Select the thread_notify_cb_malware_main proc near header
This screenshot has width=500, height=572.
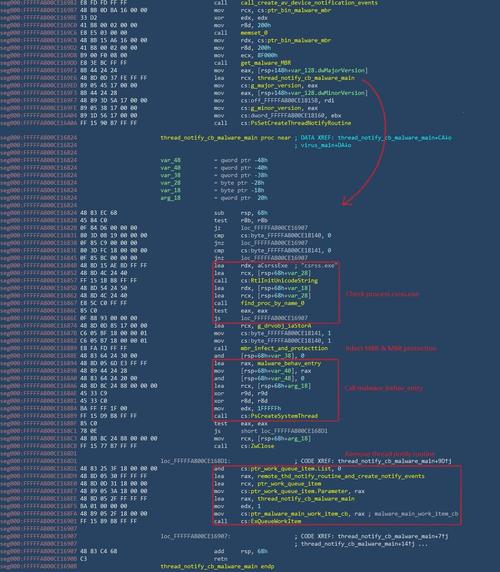pyautogui.click(x=226, y=138)
